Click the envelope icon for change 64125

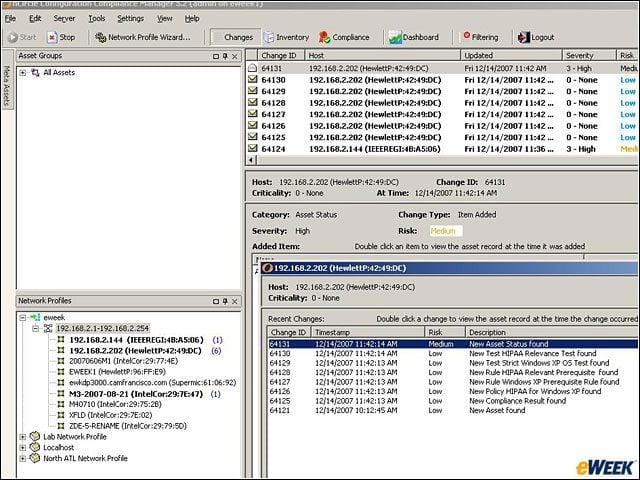[253, 136]
